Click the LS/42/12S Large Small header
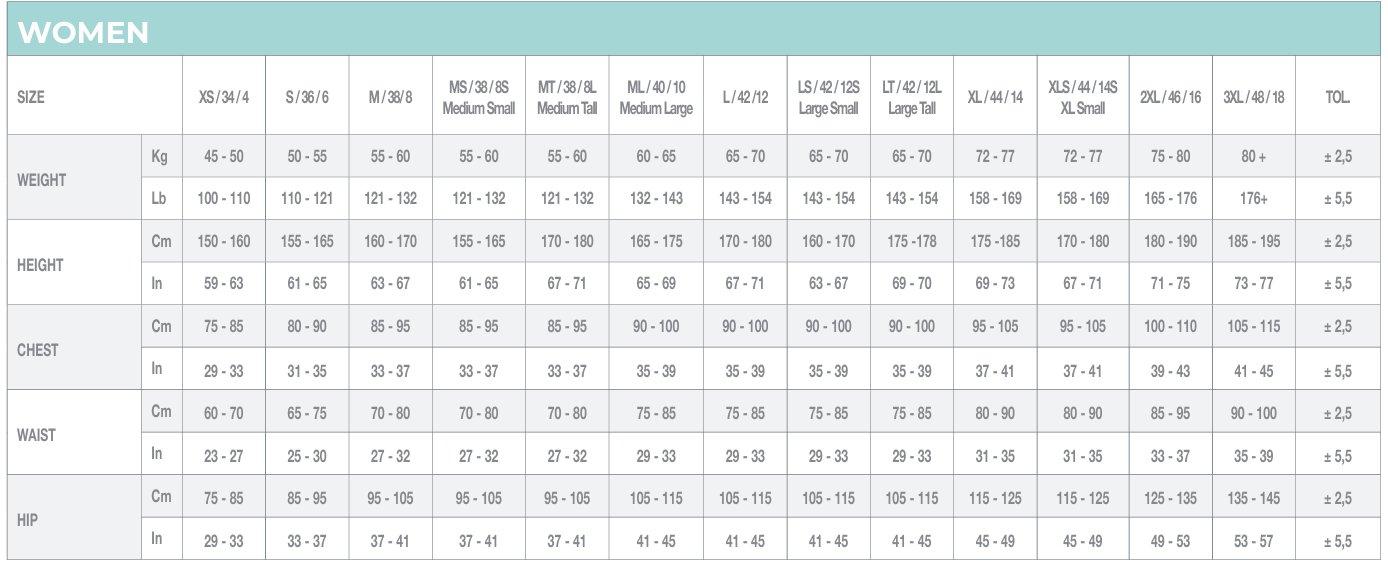The height and width of the screenshot is (562, 1388). (828, 97)
